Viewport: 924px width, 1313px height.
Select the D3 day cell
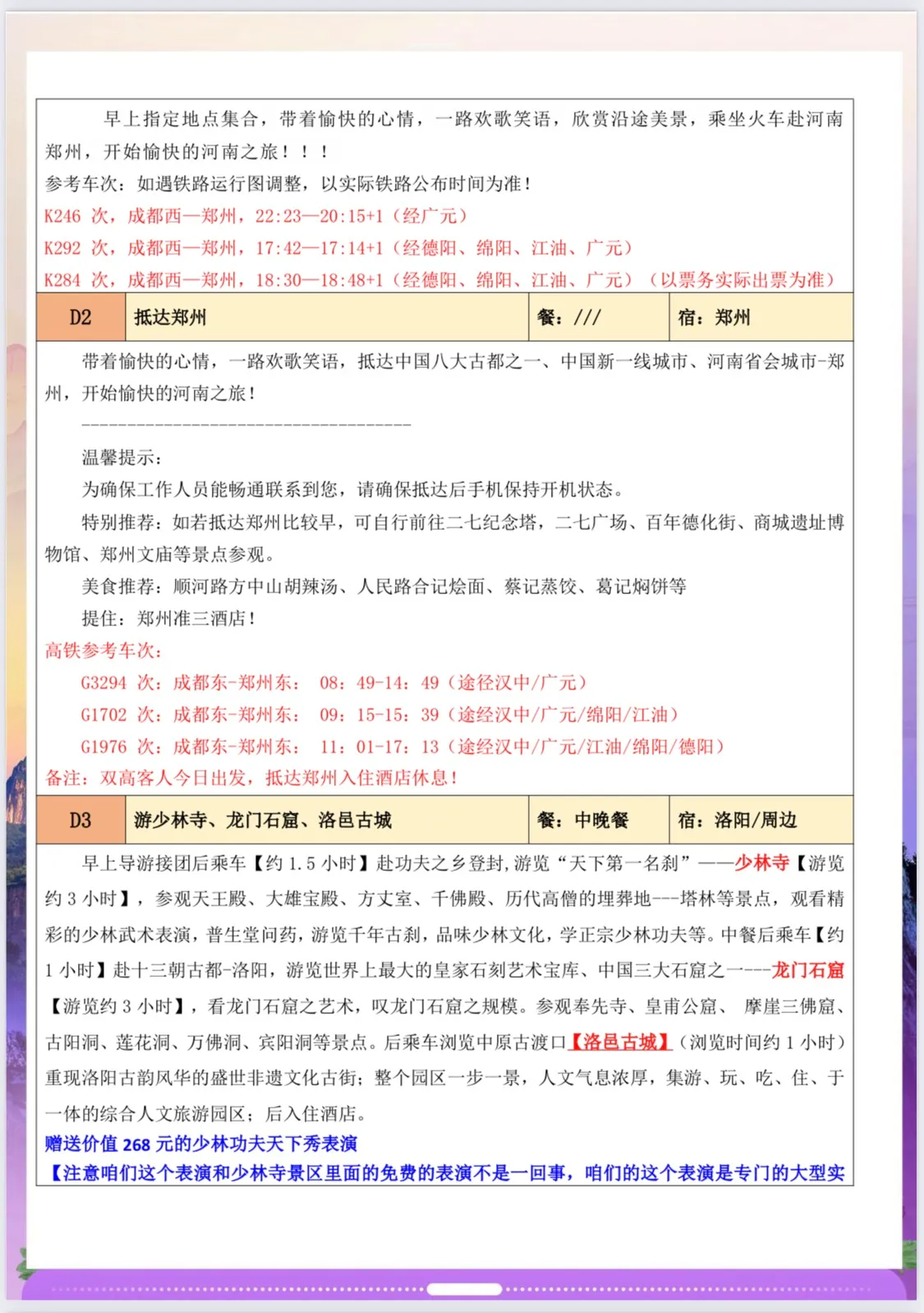[x=80, y=820]
